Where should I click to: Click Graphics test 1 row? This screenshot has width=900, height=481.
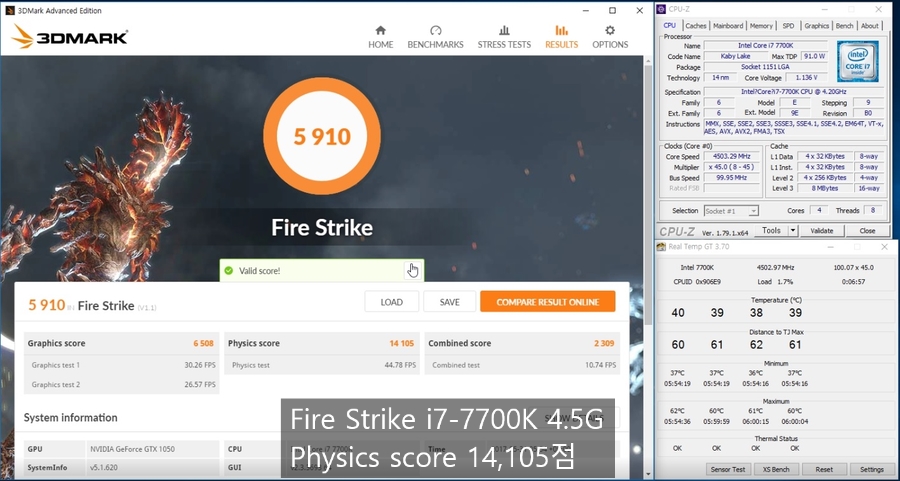pyautogui.click(x=122, y=365)
